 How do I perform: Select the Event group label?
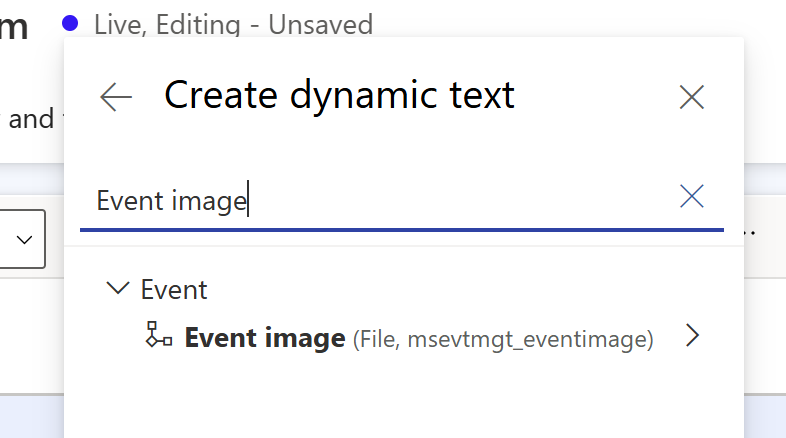(x=174, y=290)
